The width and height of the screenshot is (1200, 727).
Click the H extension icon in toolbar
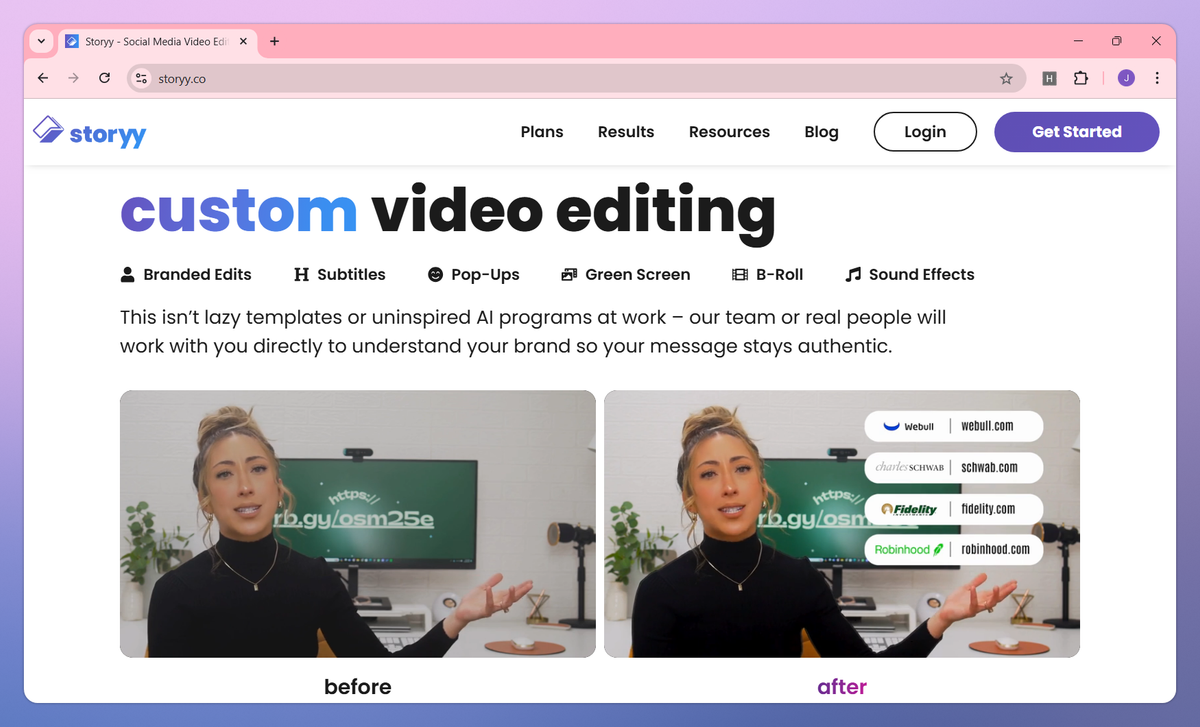coord(1049,78)
